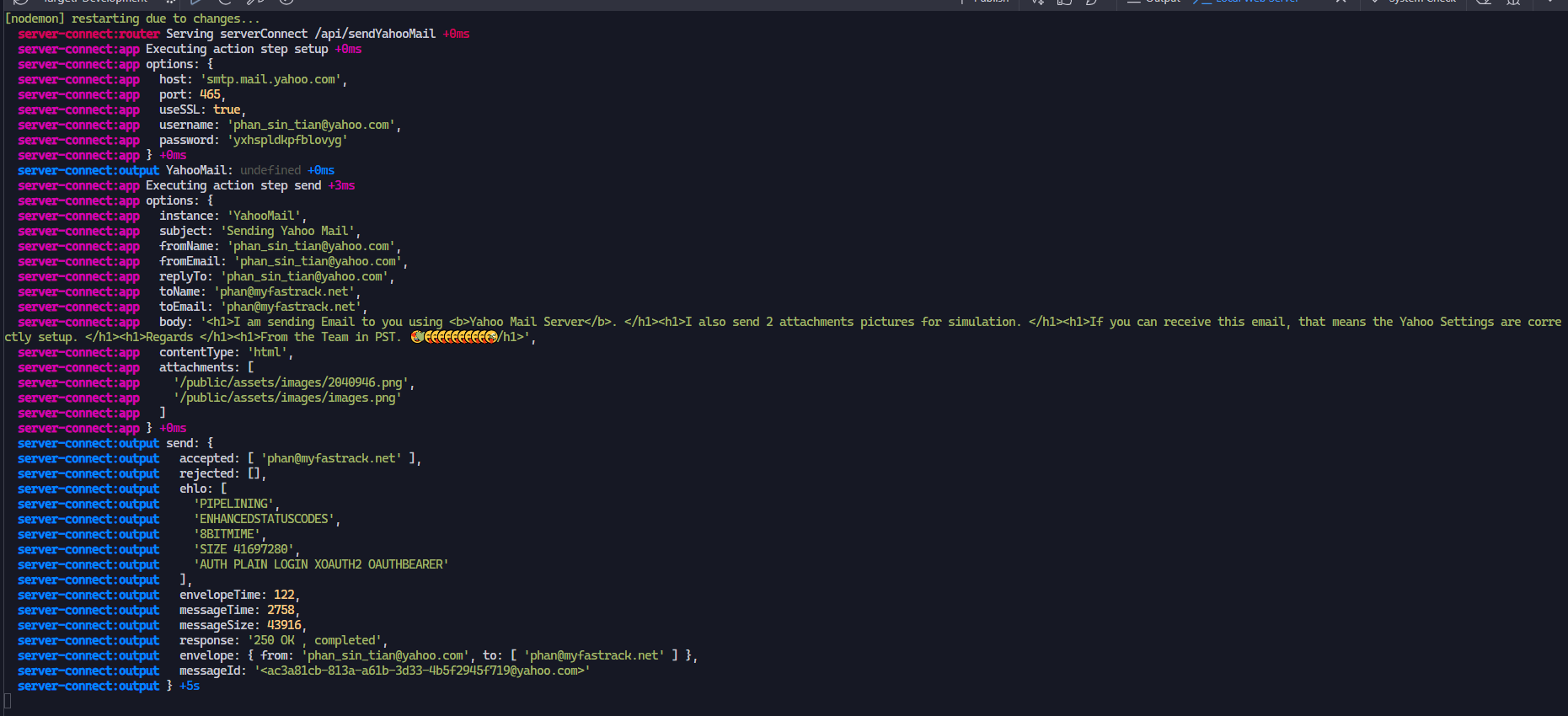Click the envelope from address value
The width and height of the screenshot is (1568, 716).
click(x=385, y=655)
